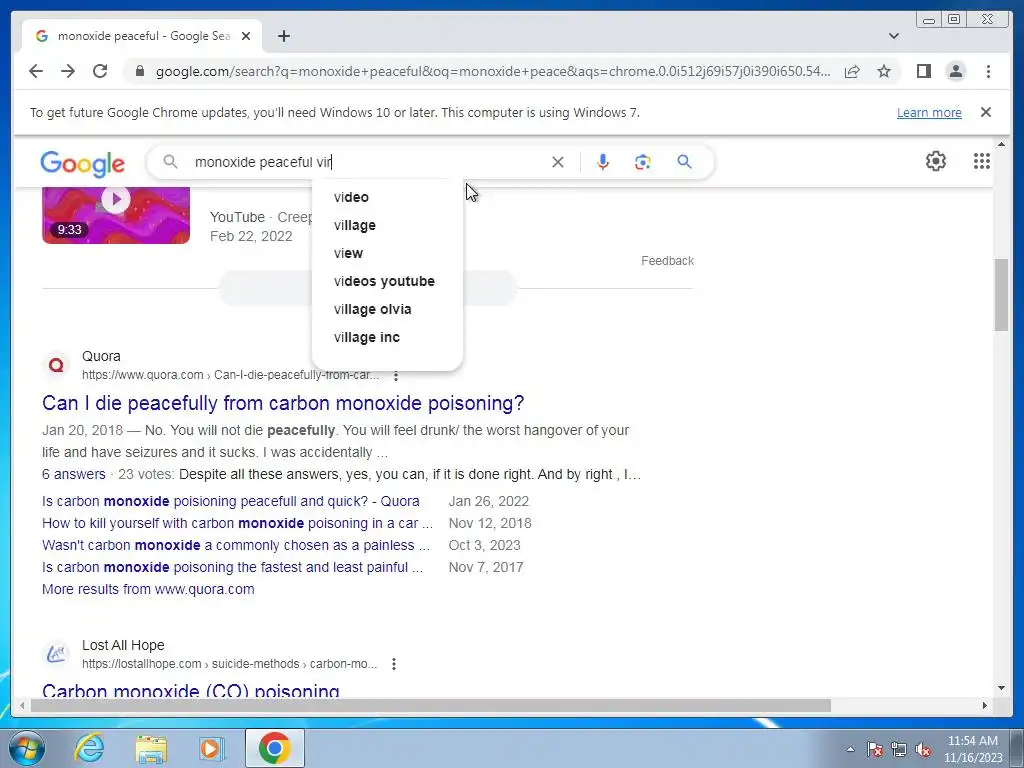Search by image with Google Lens
Screen dimensions: 1024x768
click(x=643, y=162)
